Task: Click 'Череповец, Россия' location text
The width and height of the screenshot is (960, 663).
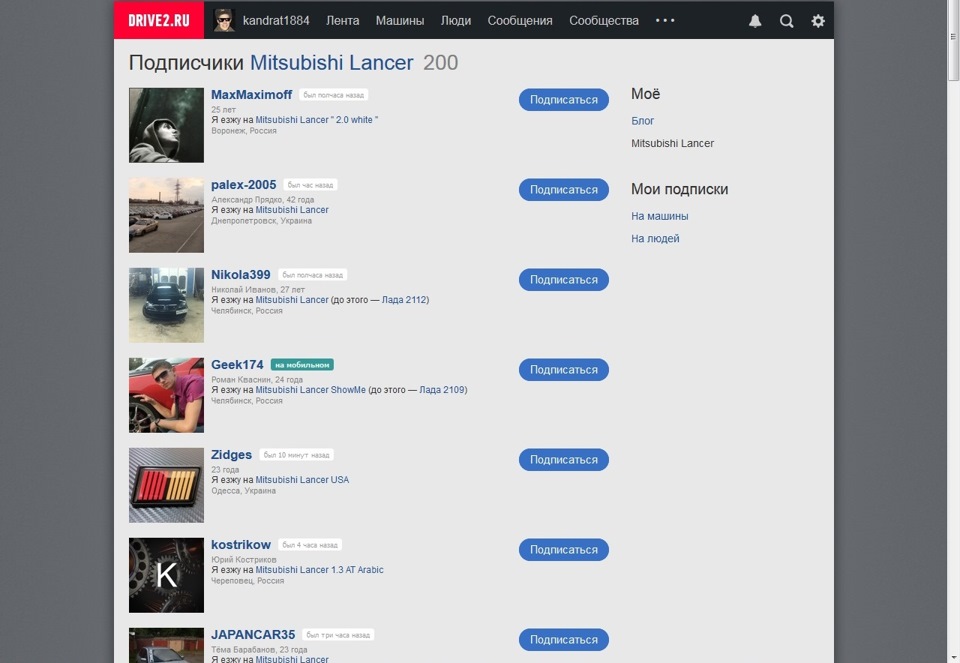Action: [x=247, y=581]
